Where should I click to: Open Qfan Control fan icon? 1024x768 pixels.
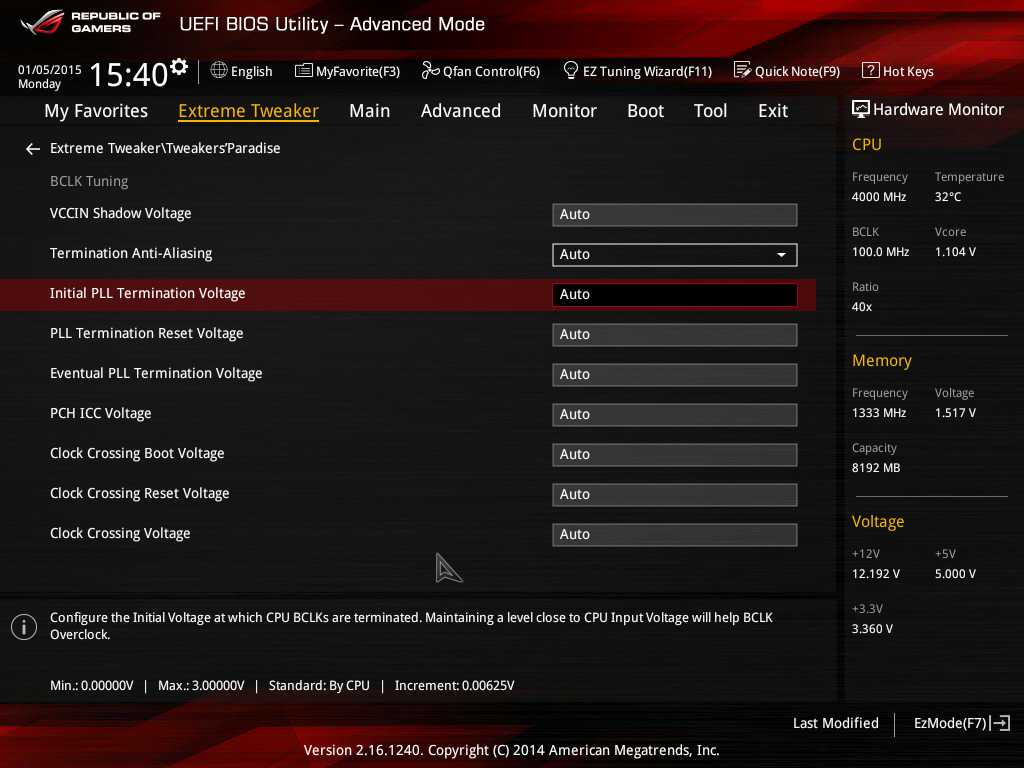[x=430, y=71]
